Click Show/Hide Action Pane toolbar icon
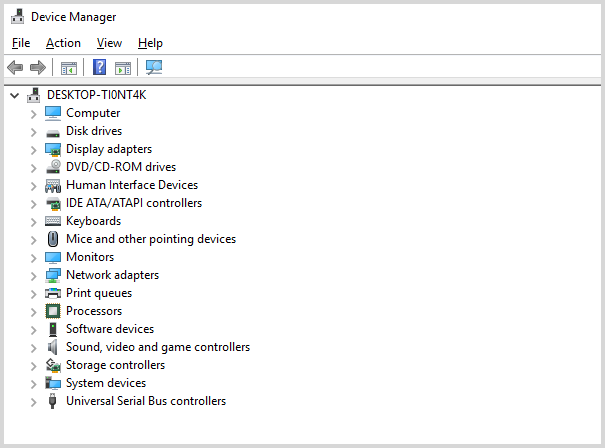This screenshot has width=605, height=448. [x=123, y=68]
